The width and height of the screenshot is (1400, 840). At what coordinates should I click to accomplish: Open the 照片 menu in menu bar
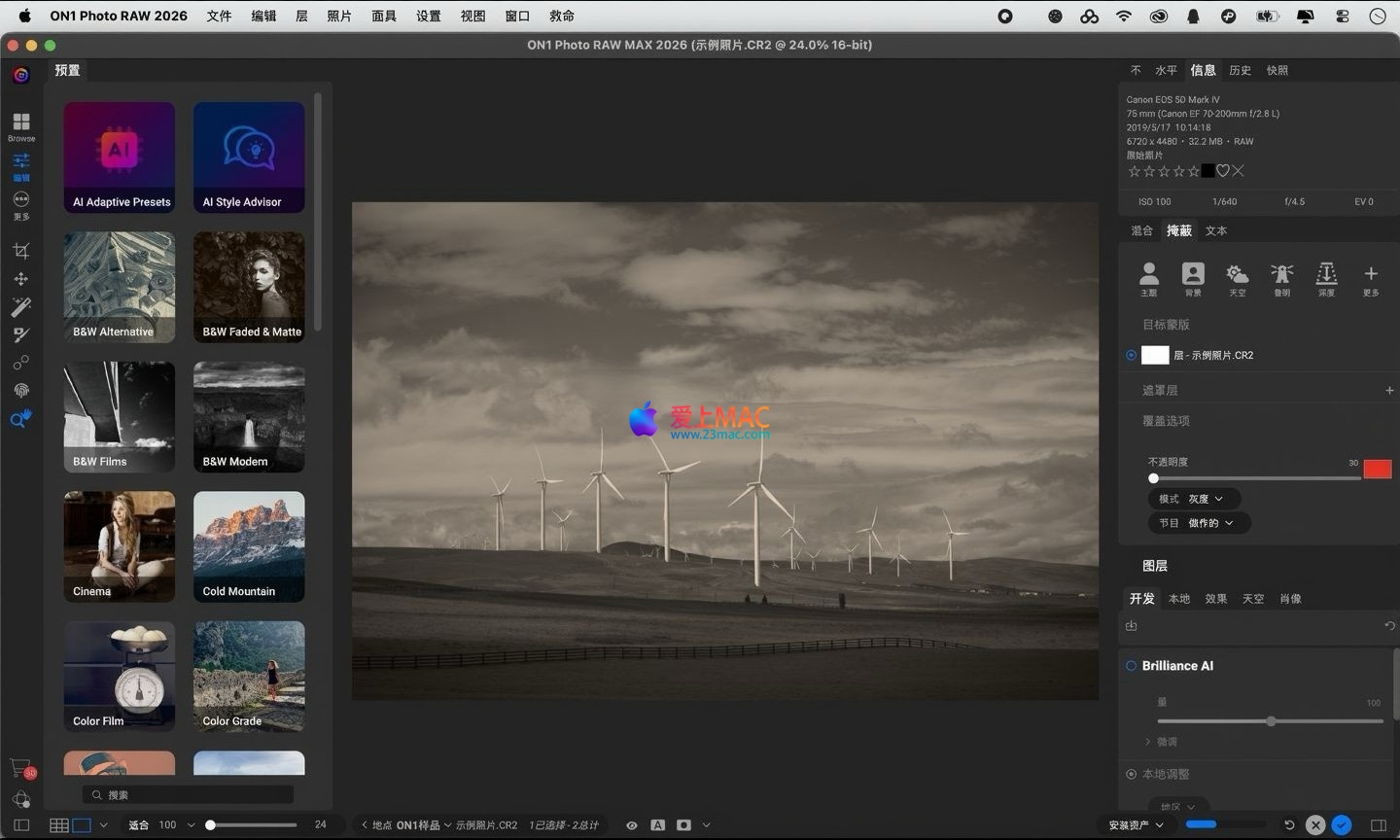pyautogui.click(x=339, y=16)
